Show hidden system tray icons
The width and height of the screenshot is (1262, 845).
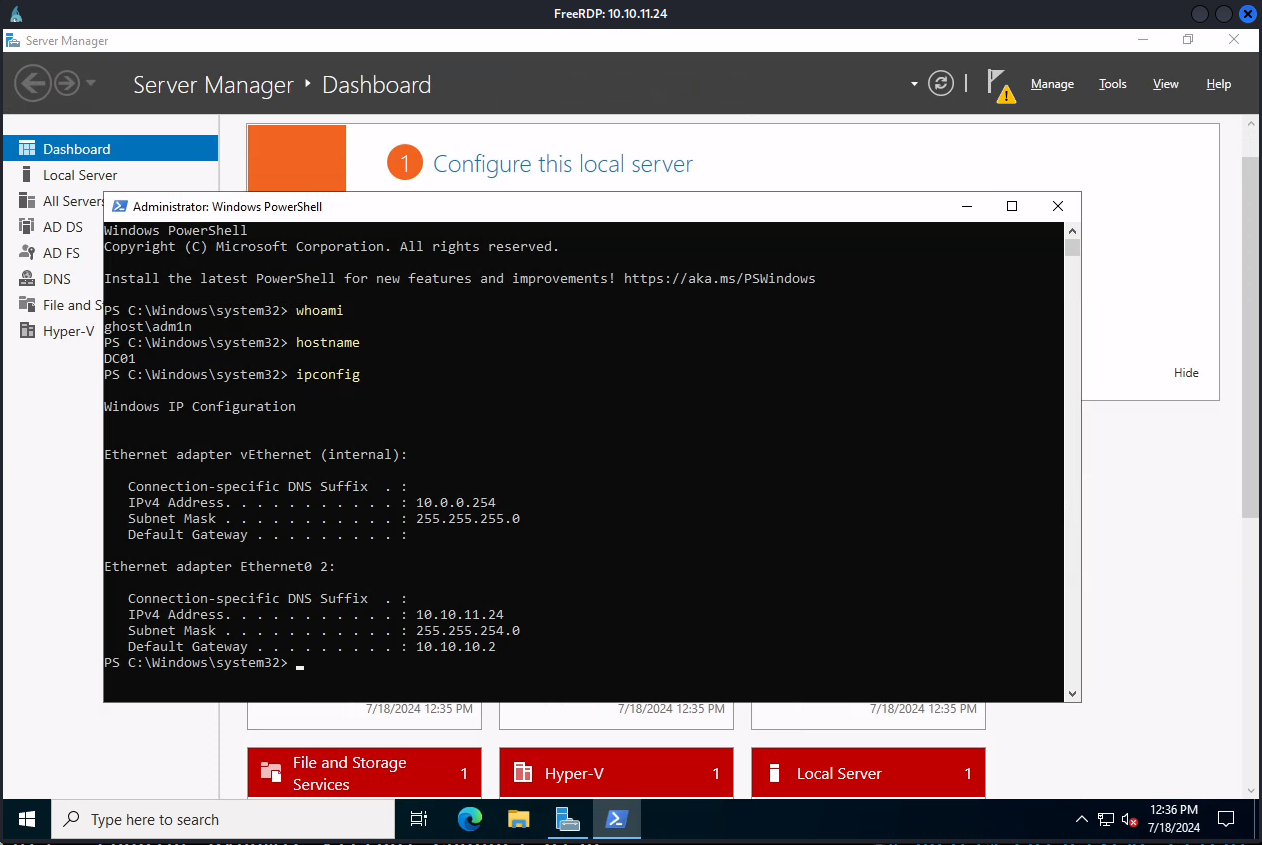click(1082, 819)
